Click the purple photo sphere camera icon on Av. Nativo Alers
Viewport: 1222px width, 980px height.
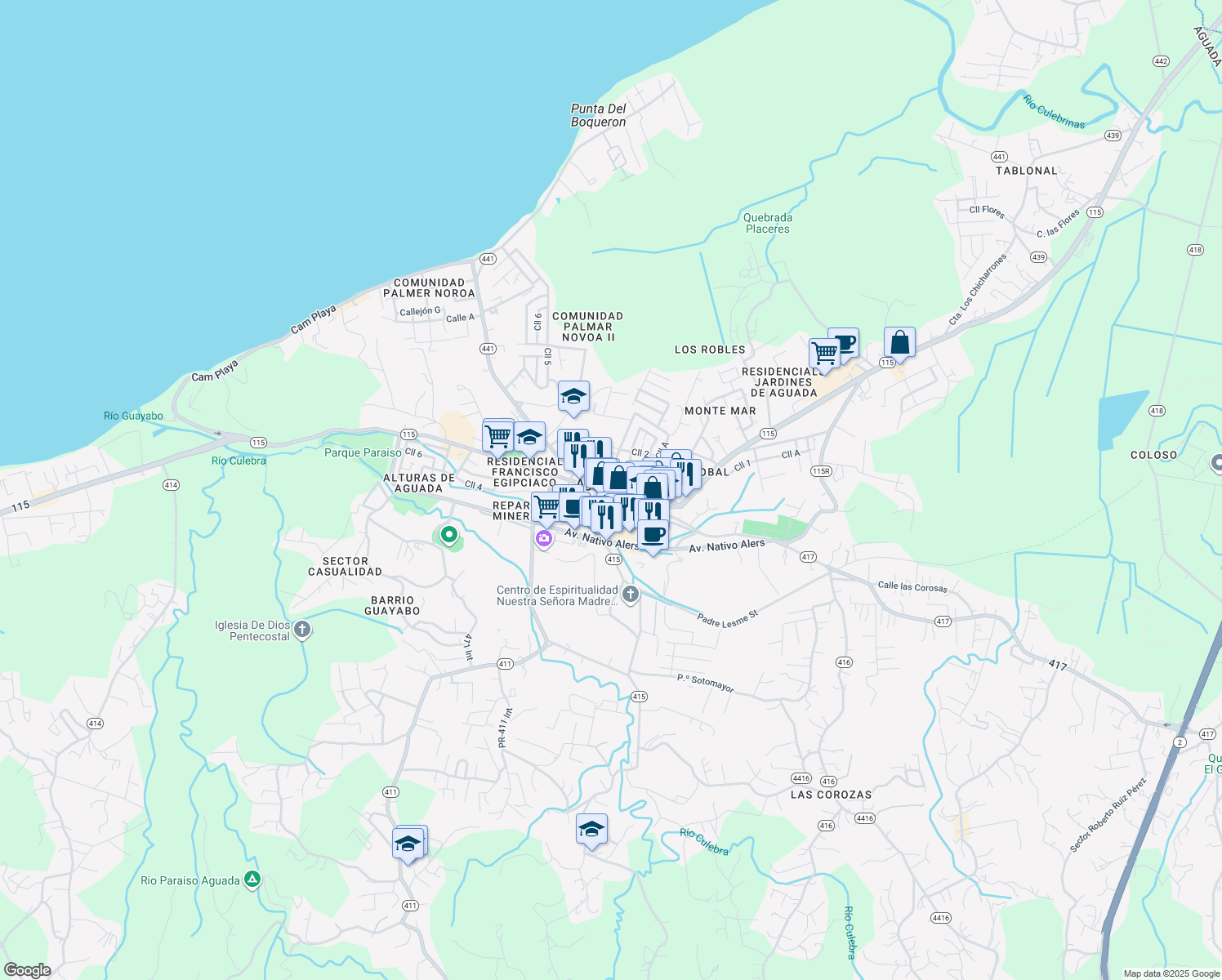click(544, 538)
